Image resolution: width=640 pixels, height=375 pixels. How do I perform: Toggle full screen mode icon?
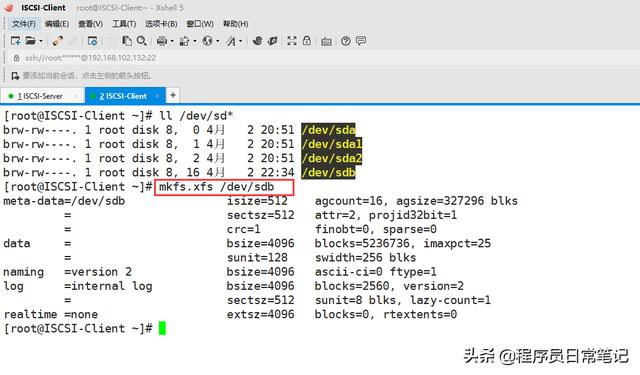click(x=292, y=41)
